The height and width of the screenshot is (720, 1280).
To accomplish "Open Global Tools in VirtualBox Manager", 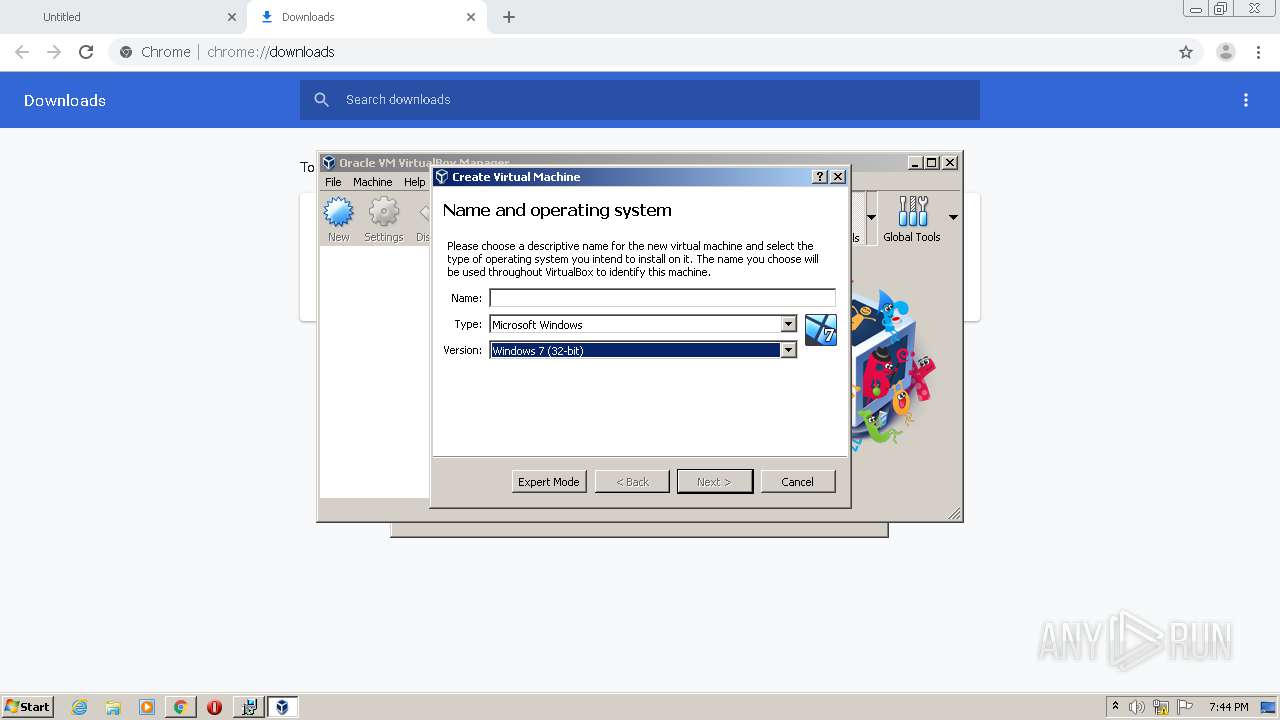I will (x=912, y=219).
